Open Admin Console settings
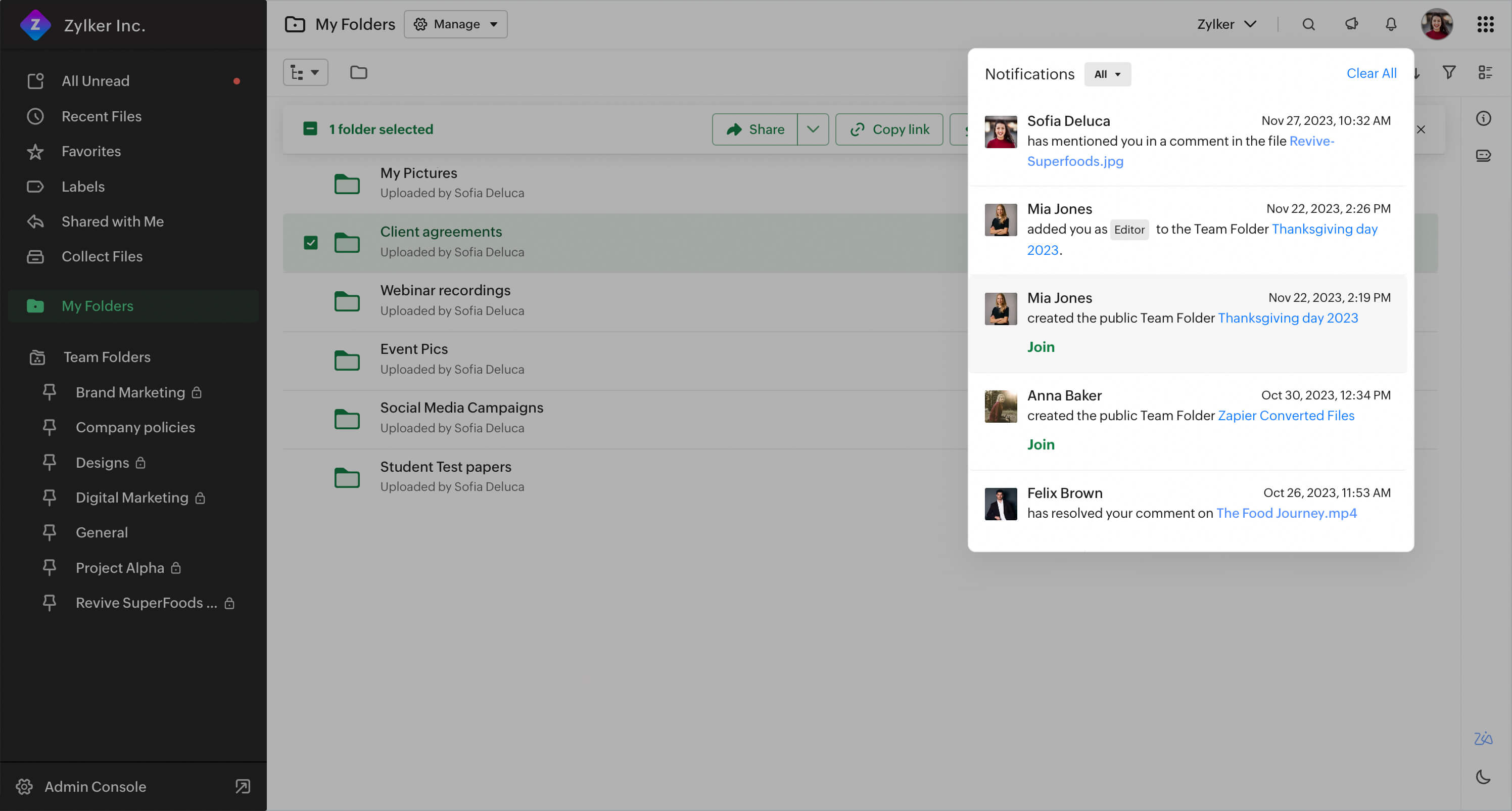 pyautogui.click(x=95, y=786)
